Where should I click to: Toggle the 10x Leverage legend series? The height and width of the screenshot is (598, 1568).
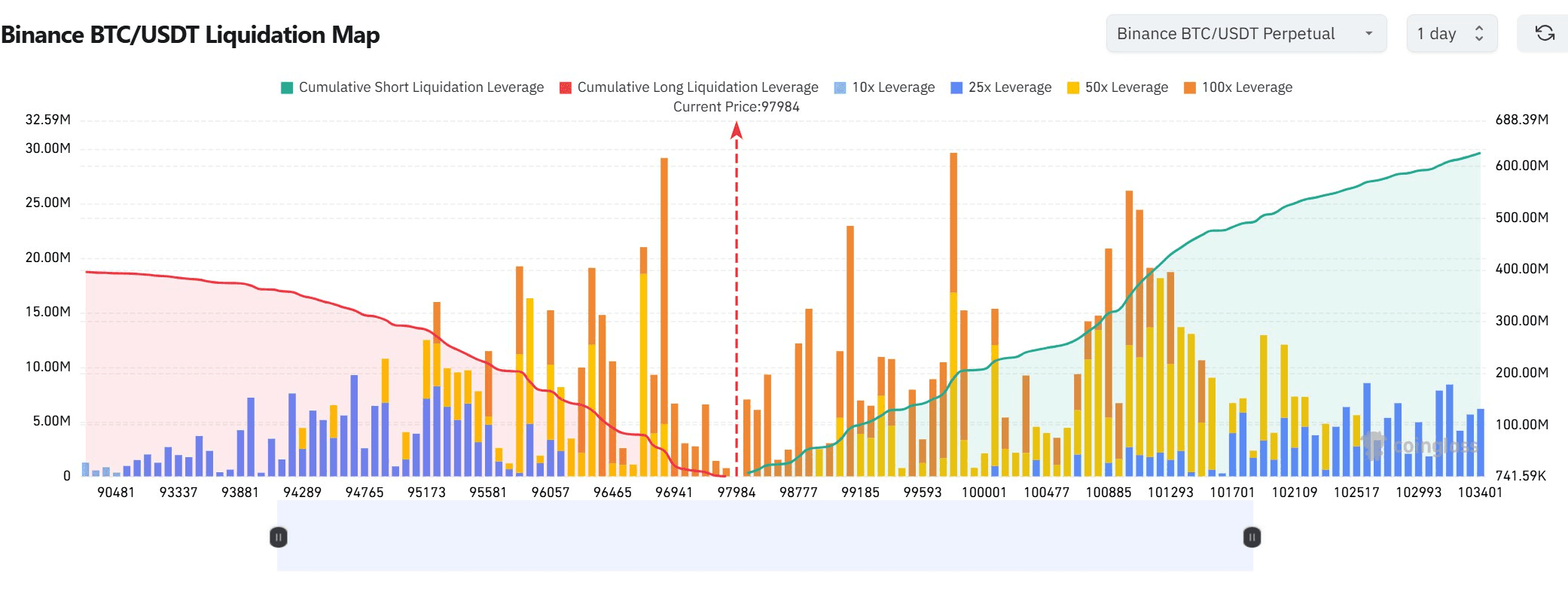(x=884, y=87)
